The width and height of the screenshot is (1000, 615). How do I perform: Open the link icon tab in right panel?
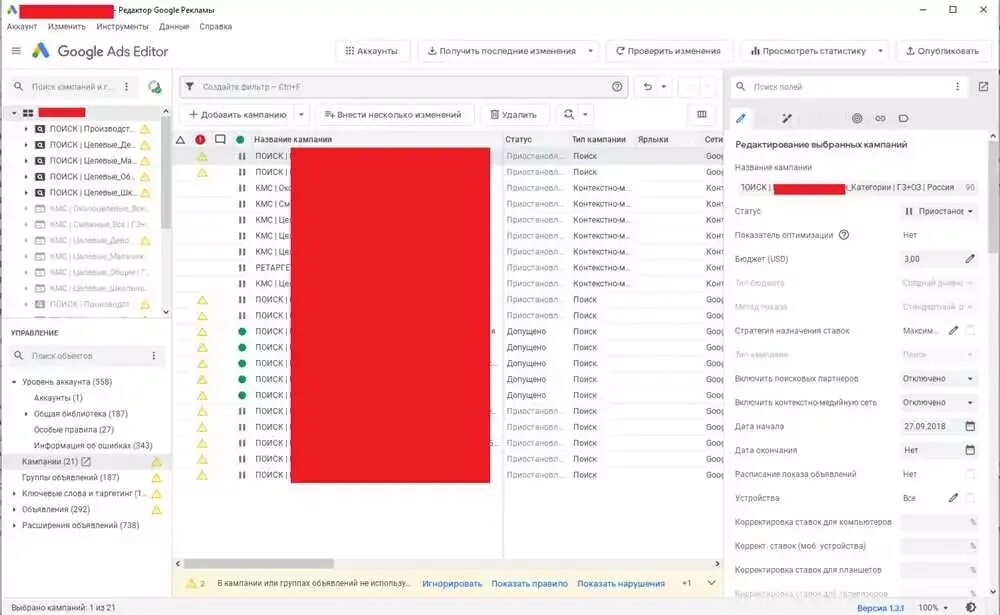880,118
